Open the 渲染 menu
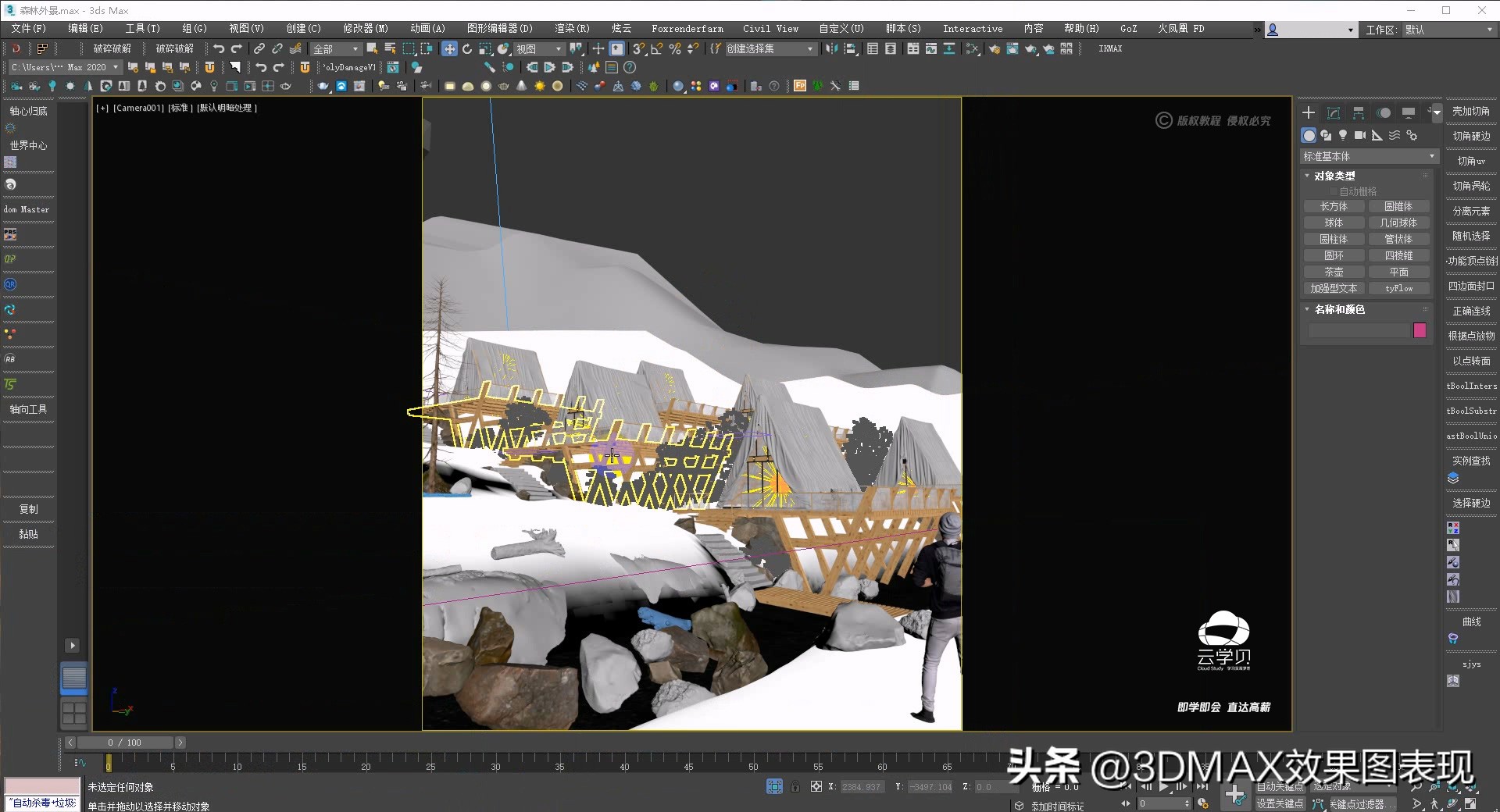 pos(571,29)
